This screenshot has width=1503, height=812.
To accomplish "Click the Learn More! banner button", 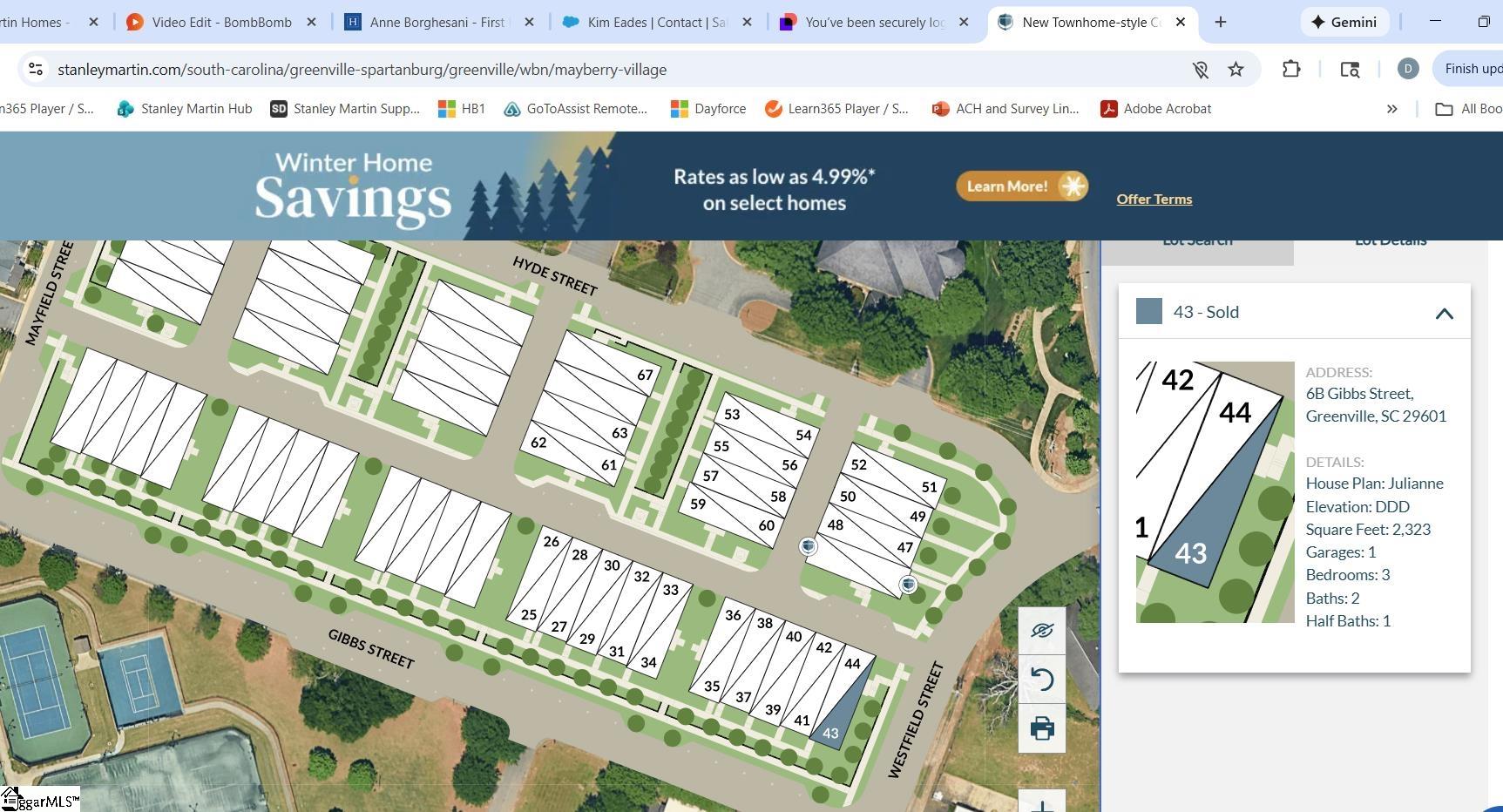I will 1022,186.
